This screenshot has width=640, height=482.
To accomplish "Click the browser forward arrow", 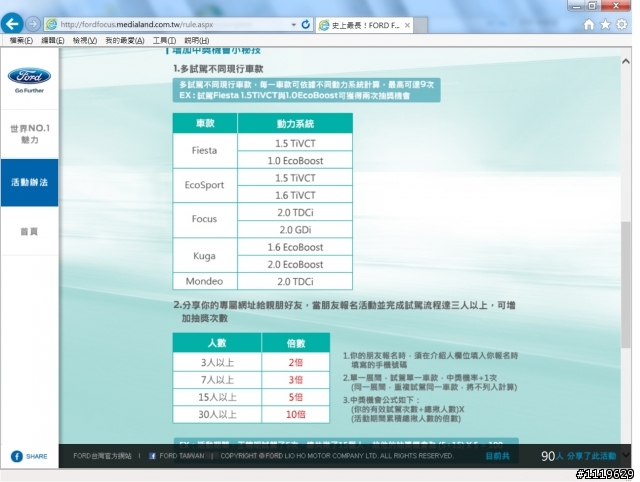I will coord(33,24).
